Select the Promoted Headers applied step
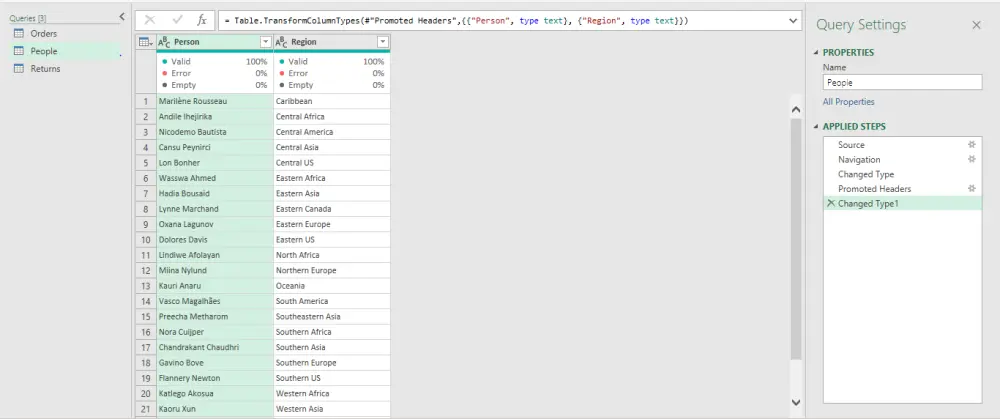 [902, 189]
